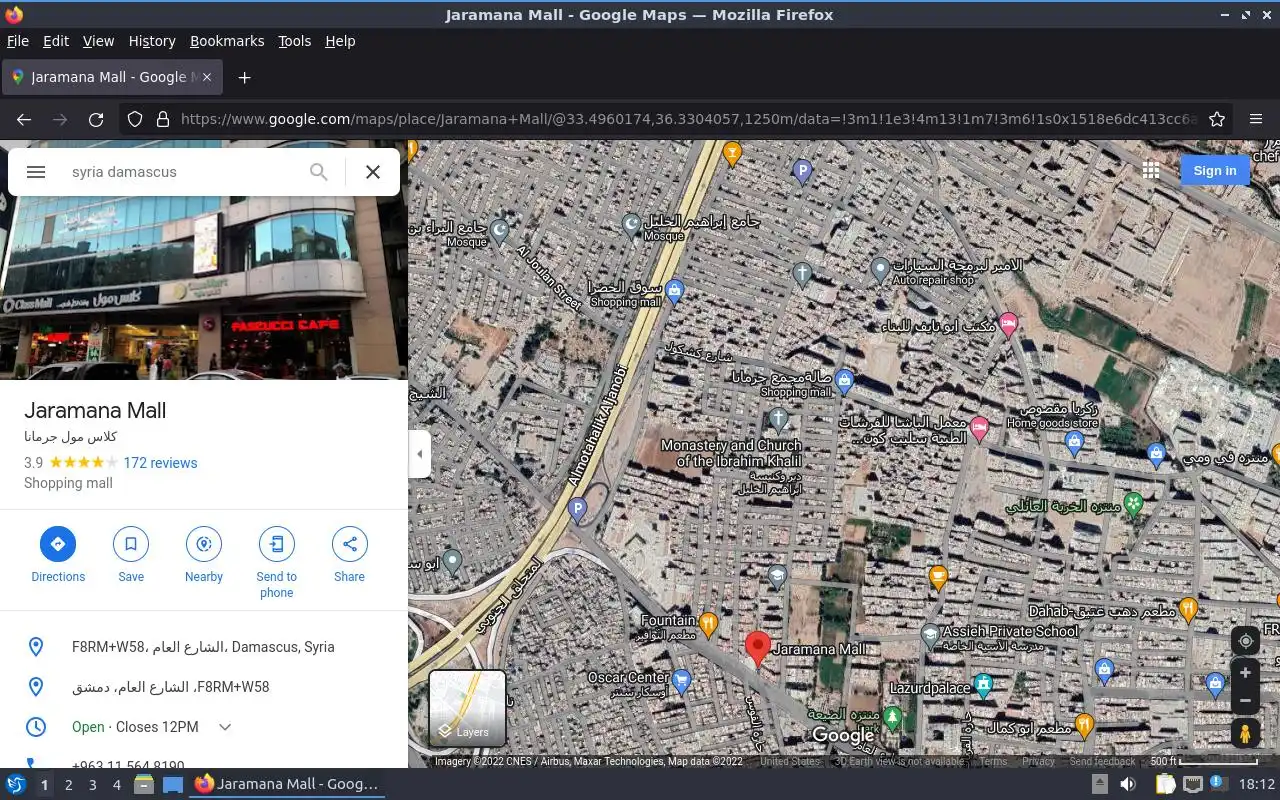Click the Shopping mall marker سوق الخضرا

click(674, 291)
